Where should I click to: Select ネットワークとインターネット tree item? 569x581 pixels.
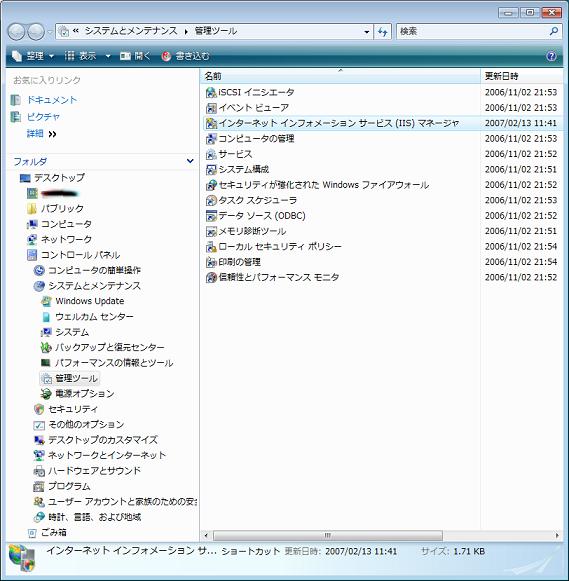pos(107,456)
